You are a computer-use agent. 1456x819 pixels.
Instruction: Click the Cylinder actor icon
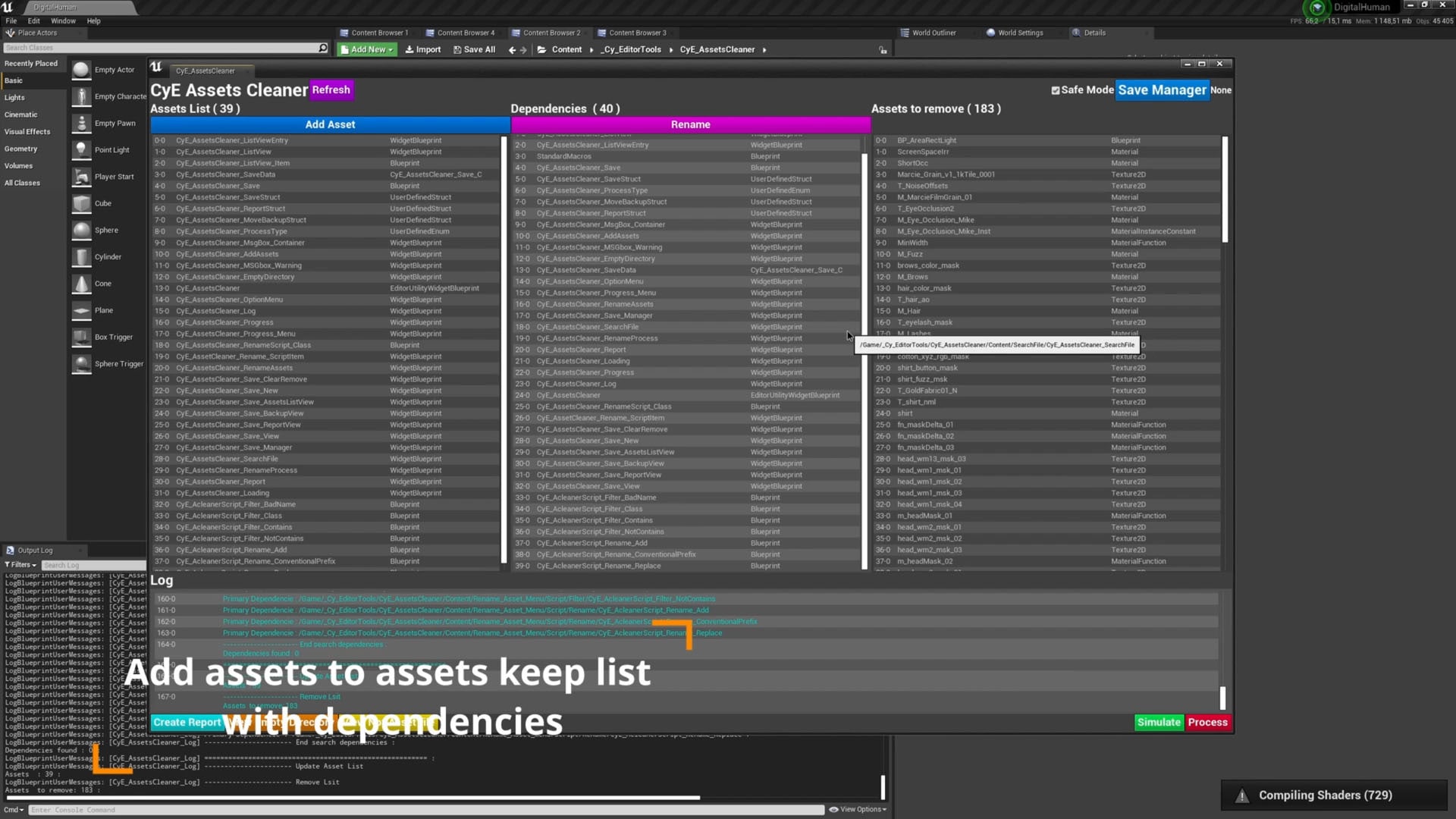(x=81, y=256)
